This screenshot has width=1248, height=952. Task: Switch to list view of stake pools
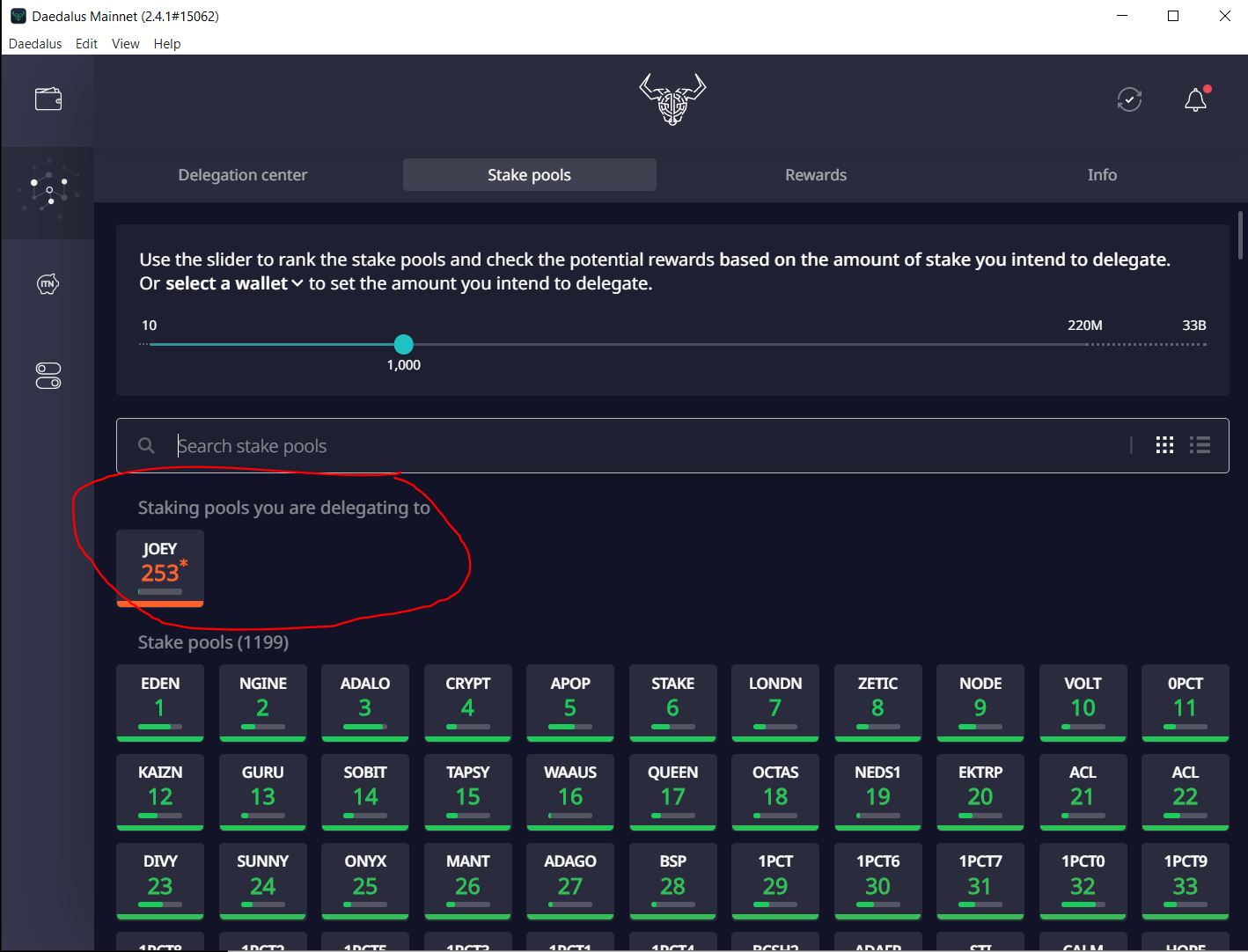[x=1200, y=445]
